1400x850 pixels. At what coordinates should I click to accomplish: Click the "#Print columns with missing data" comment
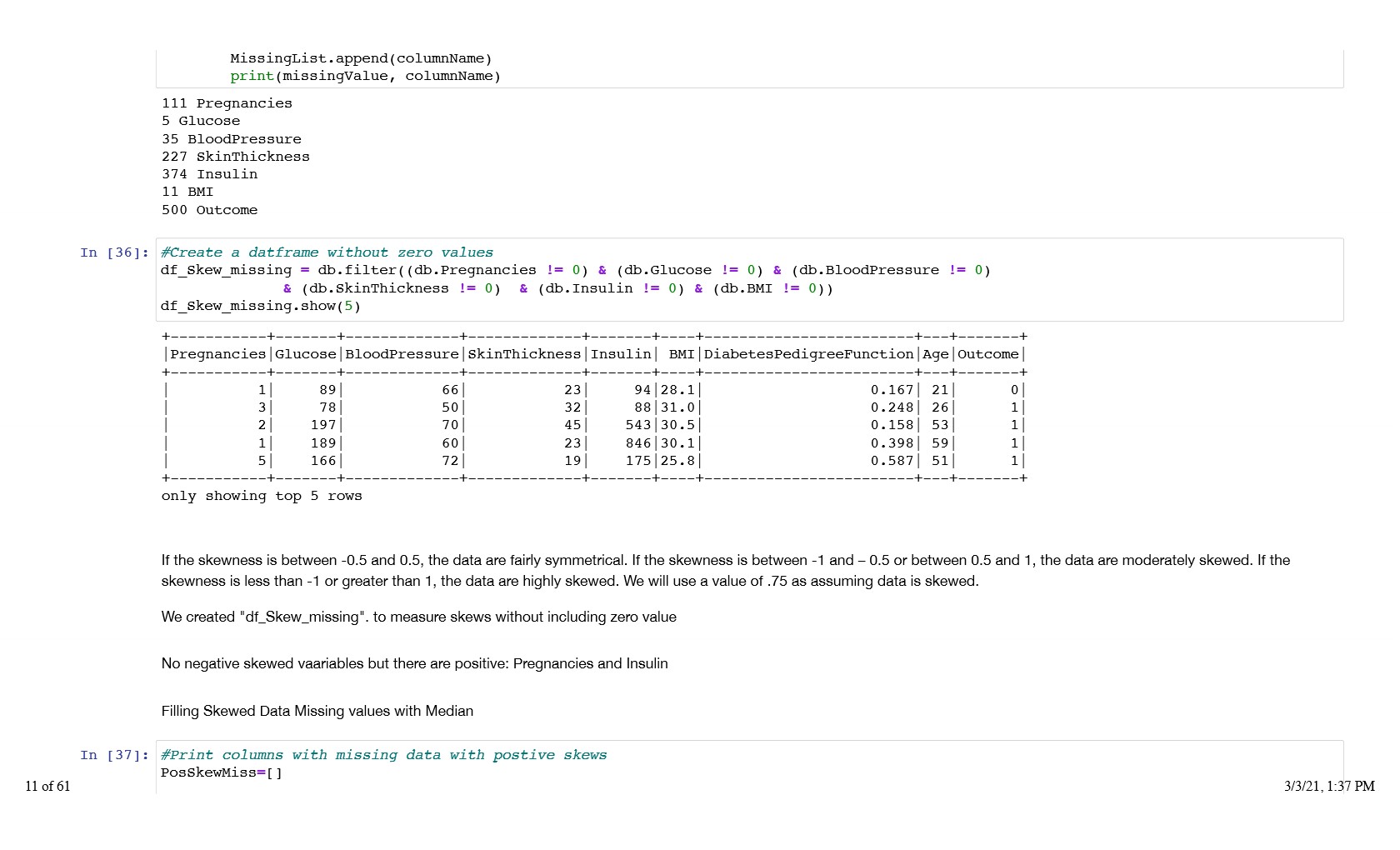[x=383, y=755]
